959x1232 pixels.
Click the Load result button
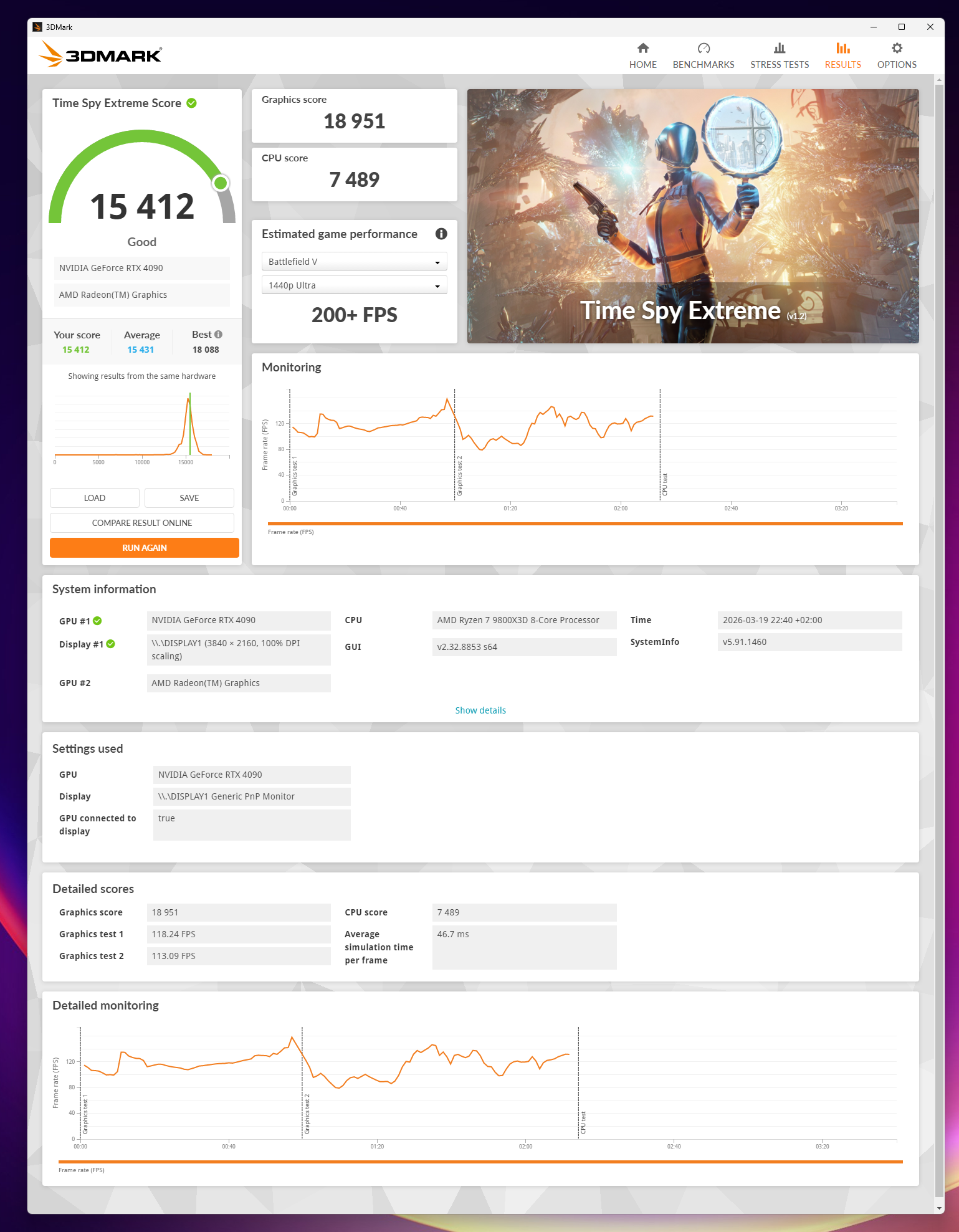(95, 498)
